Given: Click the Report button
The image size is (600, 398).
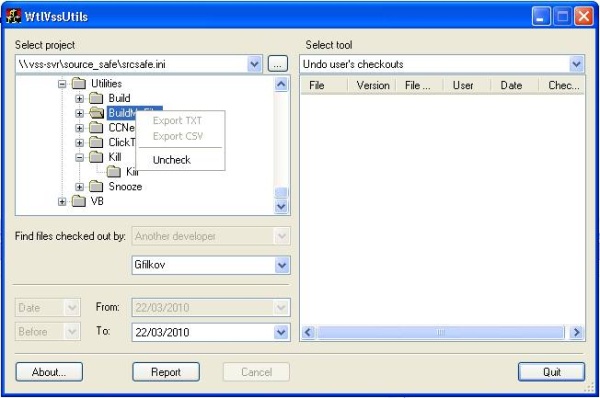Looking at the screenshot, I should [x=166, y=372].
